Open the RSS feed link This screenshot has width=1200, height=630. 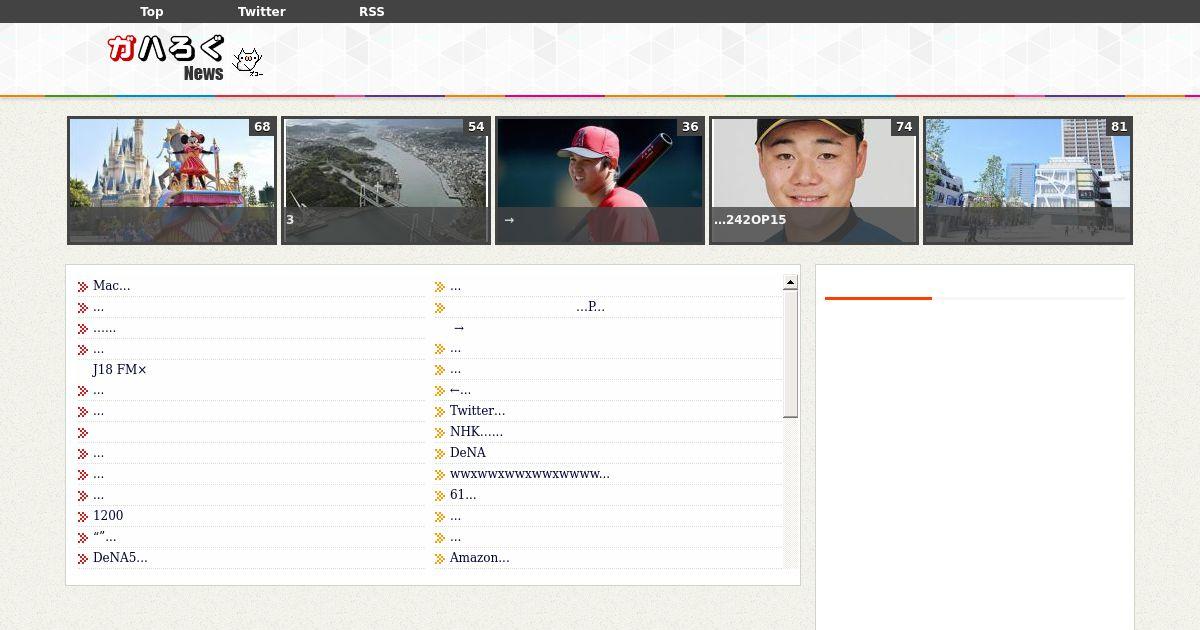coord(371,12)
